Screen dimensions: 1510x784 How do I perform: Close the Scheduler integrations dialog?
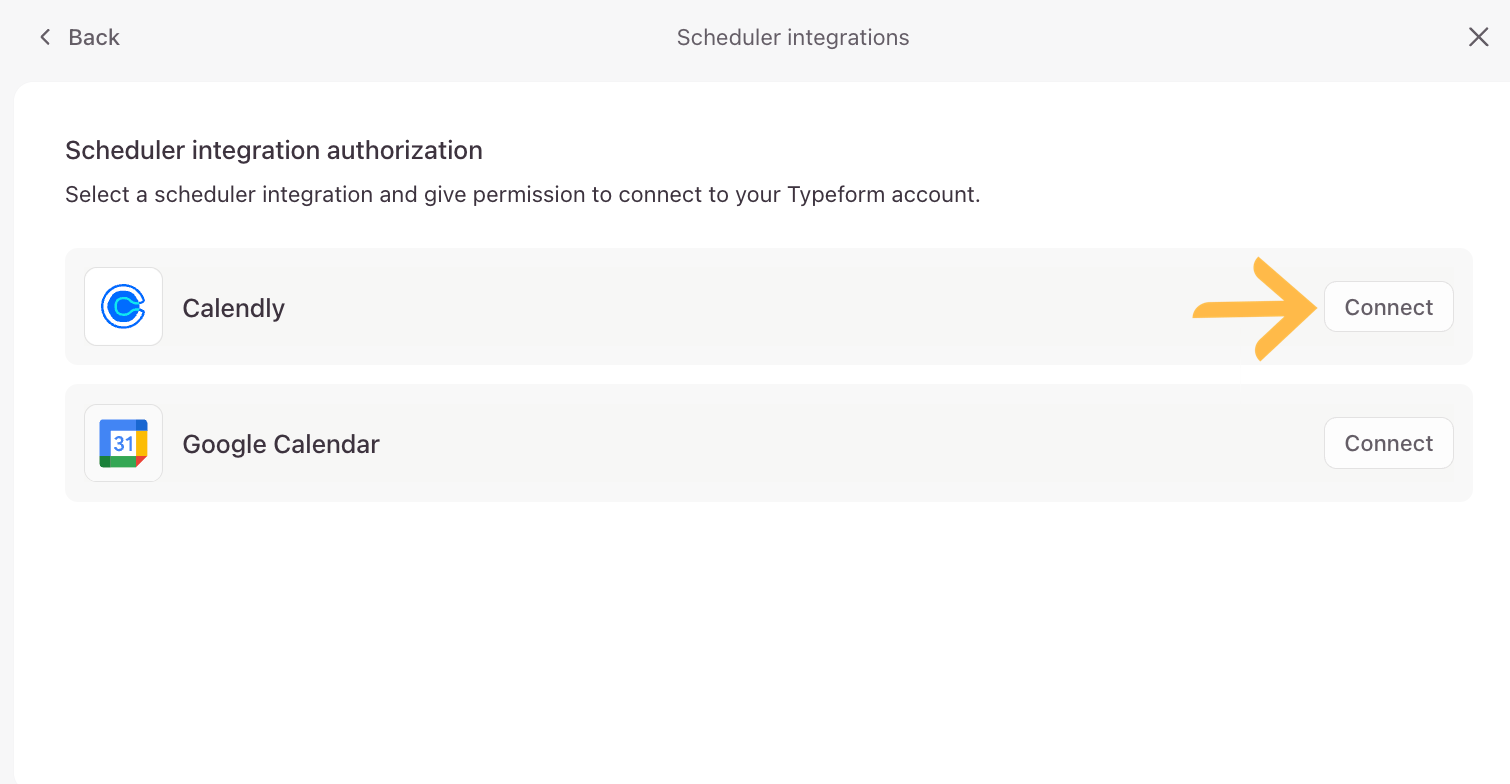(x=1478, y=38)
